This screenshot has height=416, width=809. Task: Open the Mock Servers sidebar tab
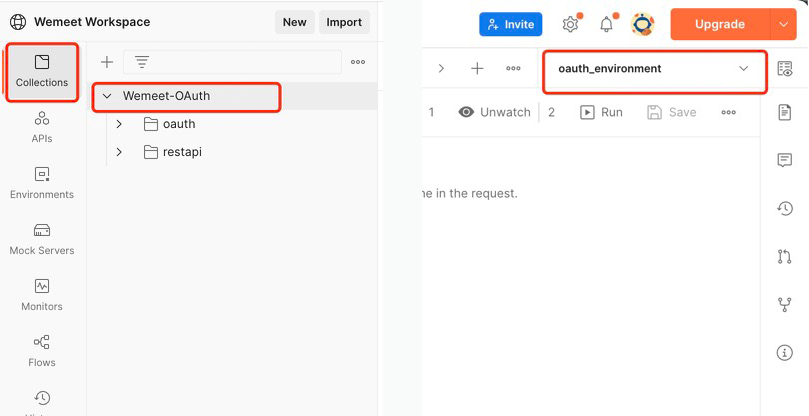(42, 239)
